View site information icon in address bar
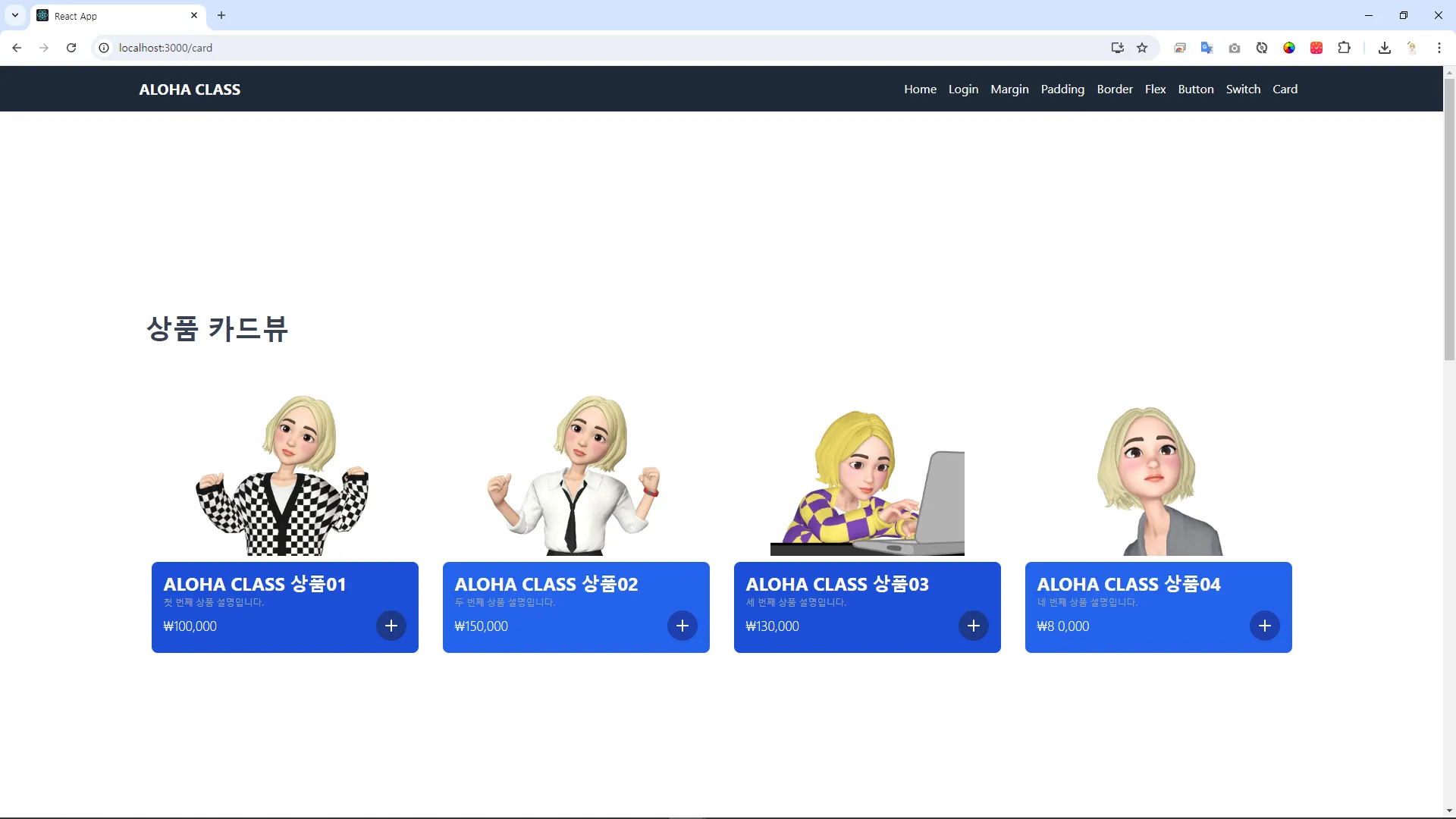The width and height of the screenshot is (1456, 819). 104,48
